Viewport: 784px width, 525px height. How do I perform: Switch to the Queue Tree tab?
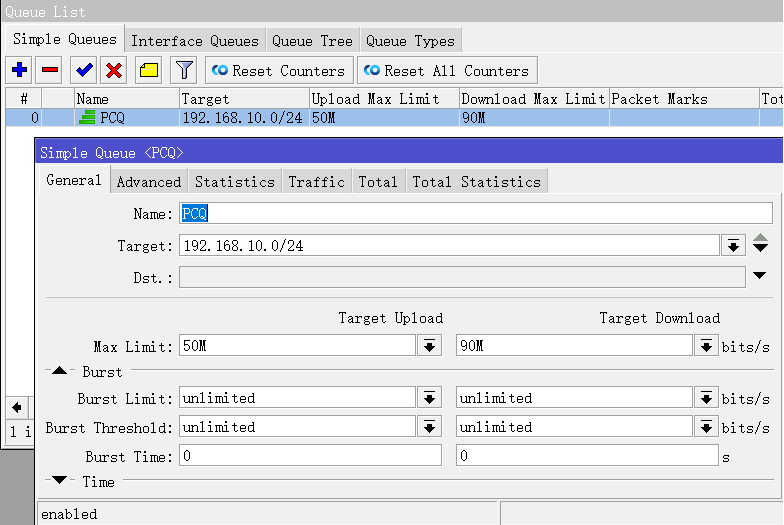(312, 41)
